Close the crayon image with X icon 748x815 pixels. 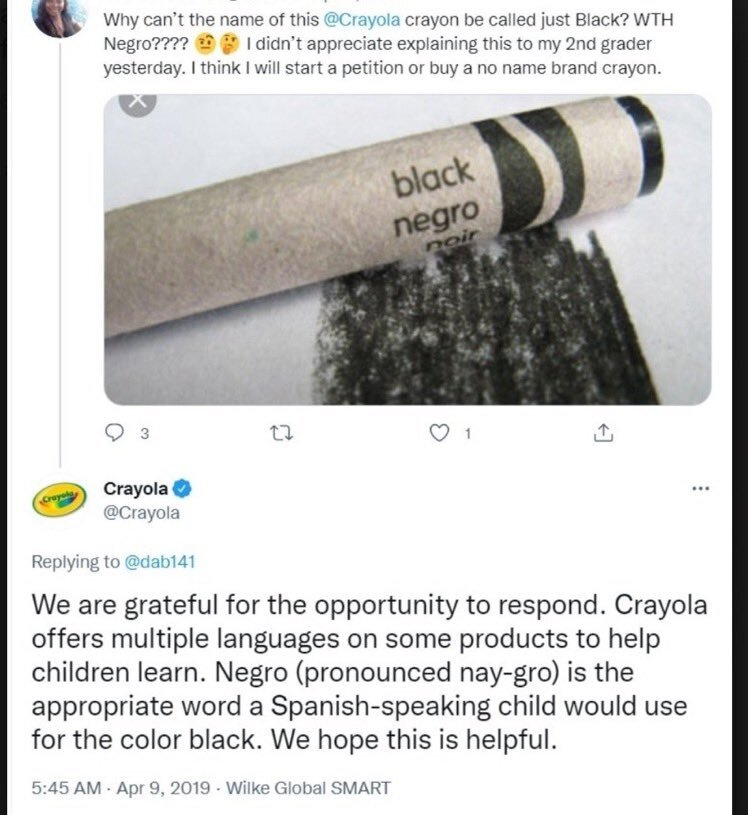139,101
